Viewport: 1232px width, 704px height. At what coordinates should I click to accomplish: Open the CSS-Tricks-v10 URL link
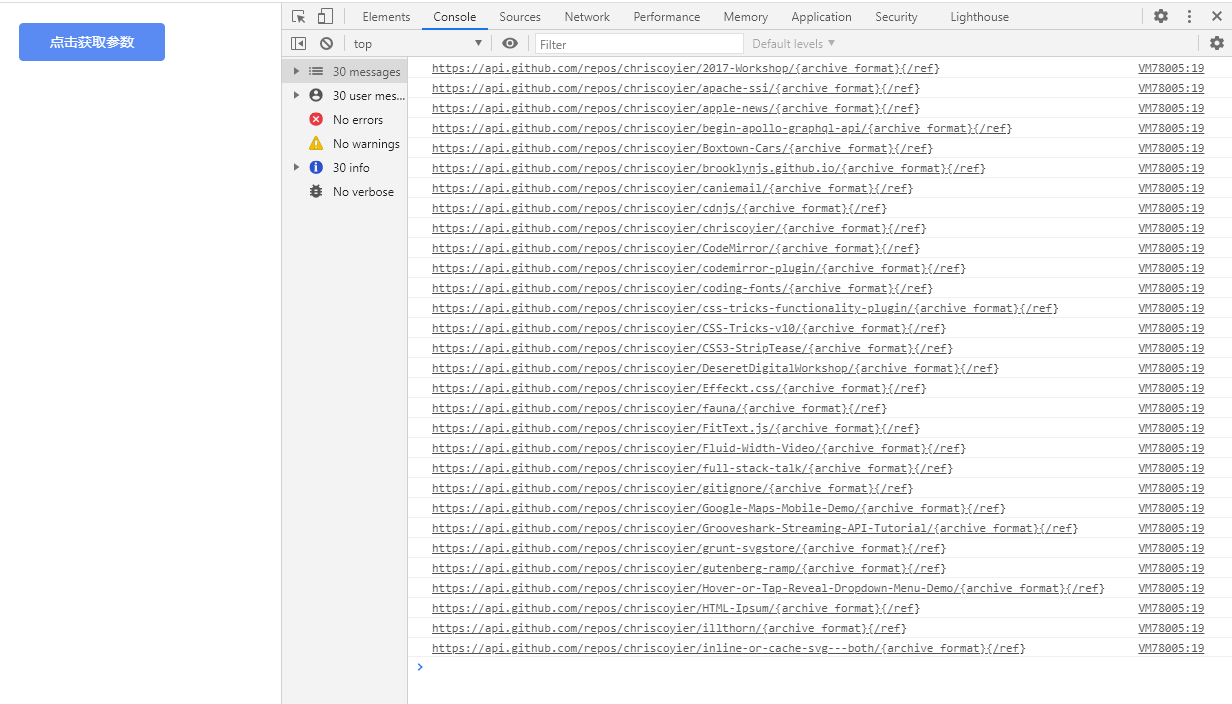coord(689,328)
